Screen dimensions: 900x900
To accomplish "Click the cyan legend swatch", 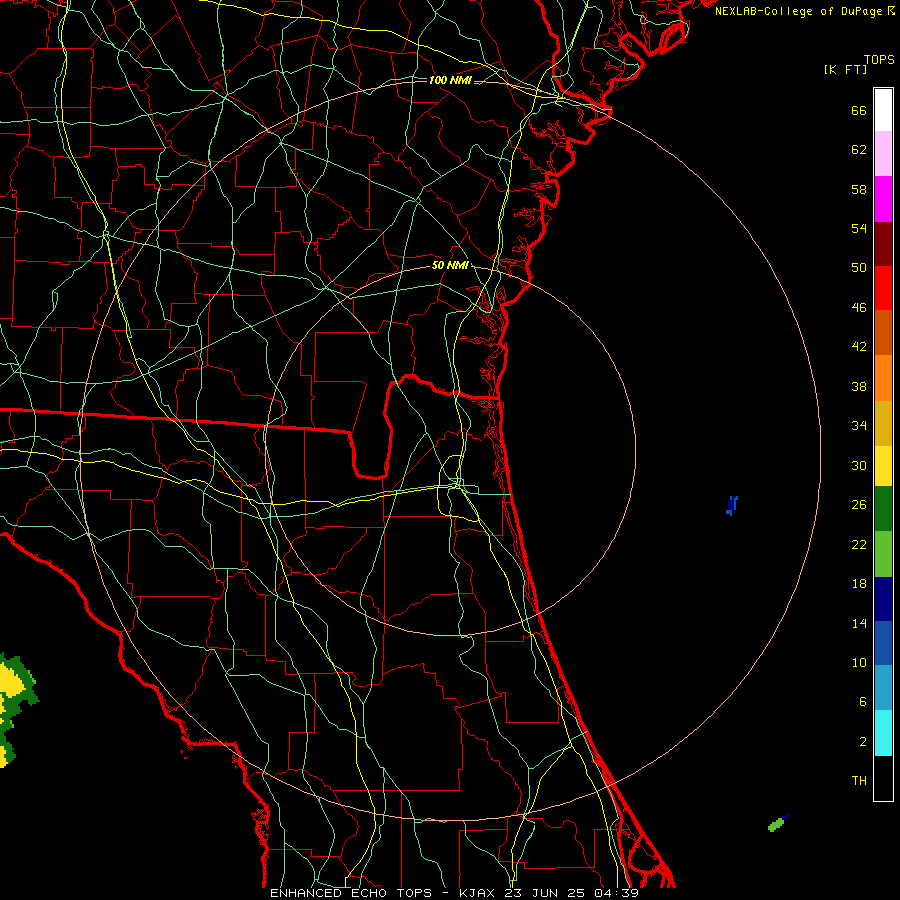I will 883,733.
